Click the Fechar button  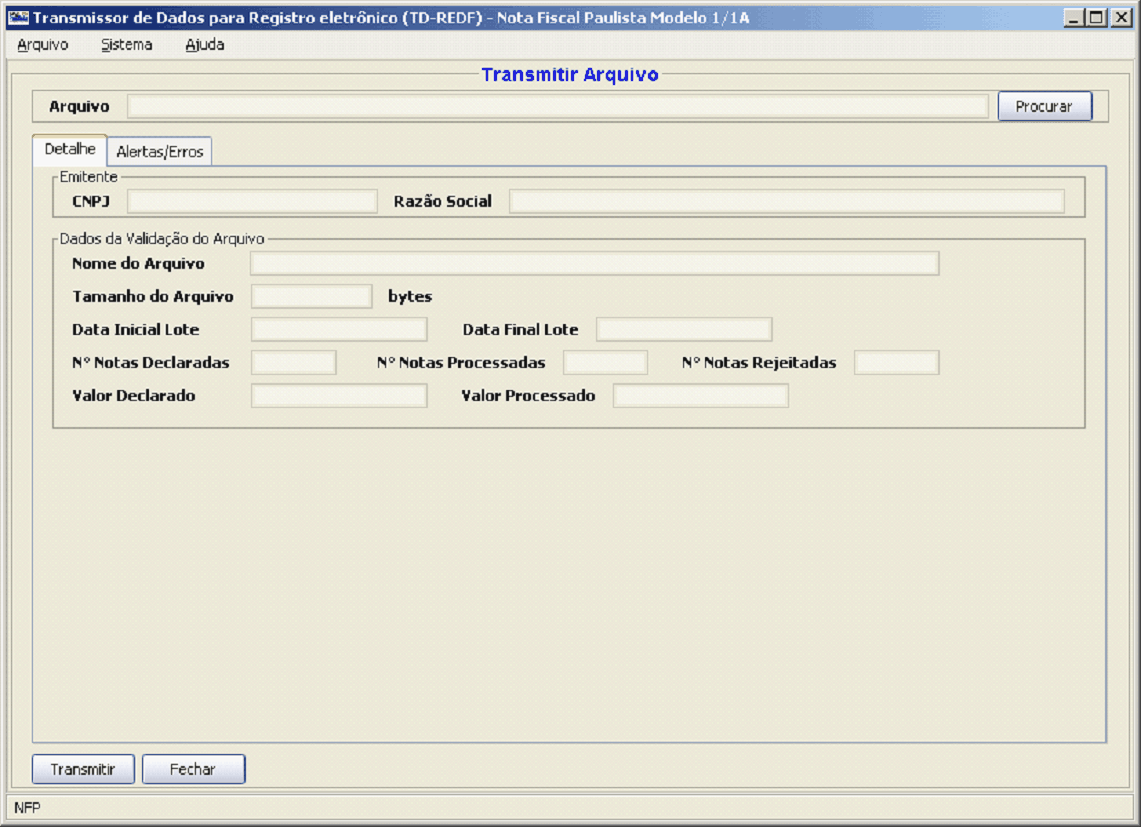(x=193, y=769)
